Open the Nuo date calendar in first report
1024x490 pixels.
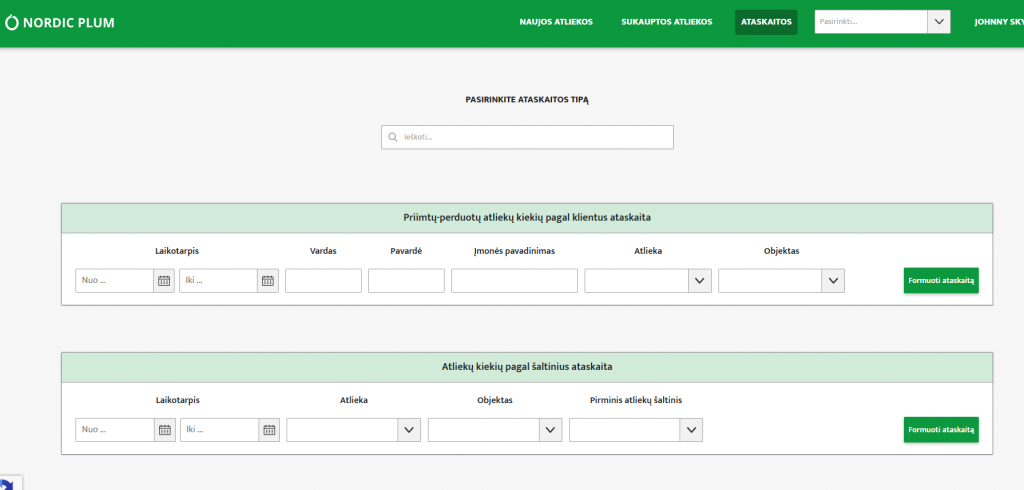[164, 281]
